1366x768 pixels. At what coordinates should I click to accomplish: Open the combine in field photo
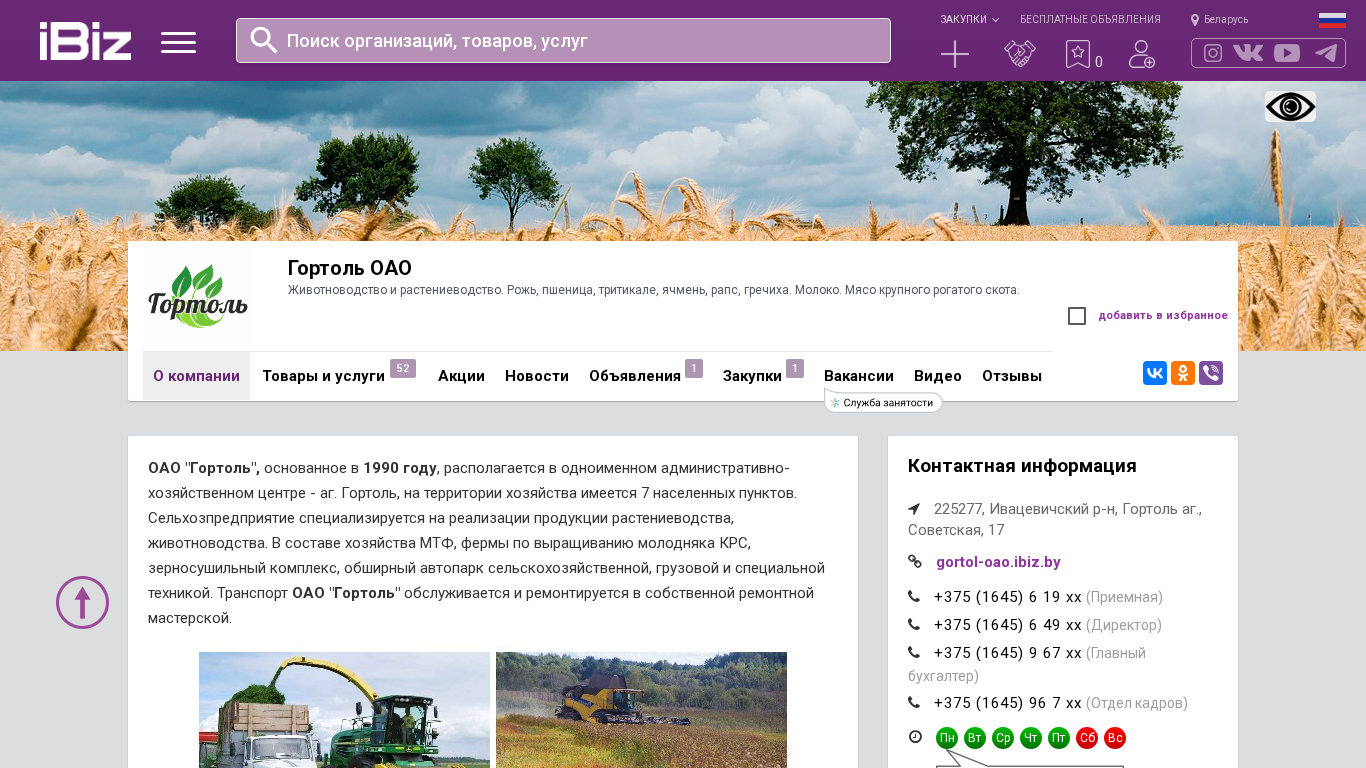pyautogui.click(x=641, y=710)
